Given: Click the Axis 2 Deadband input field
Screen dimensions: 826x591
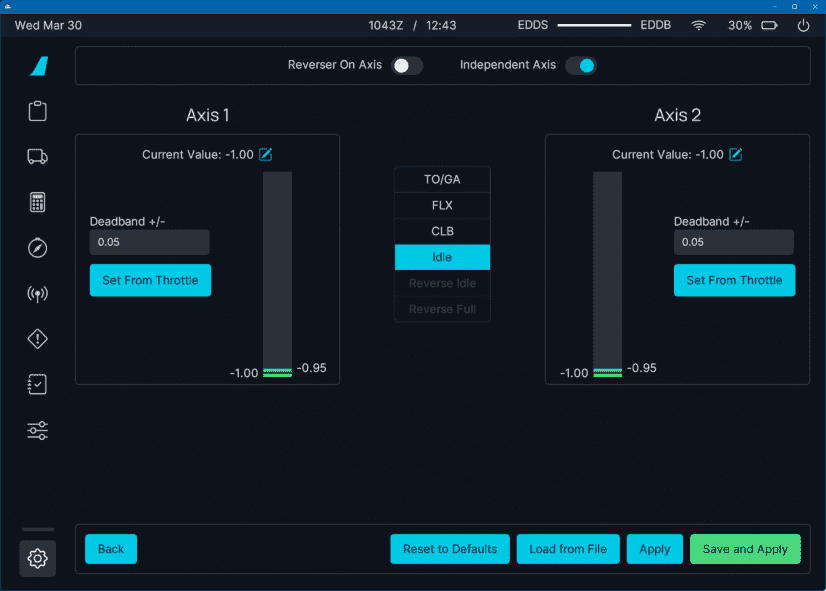Looking at the screenshot, I should coord(733,242).
